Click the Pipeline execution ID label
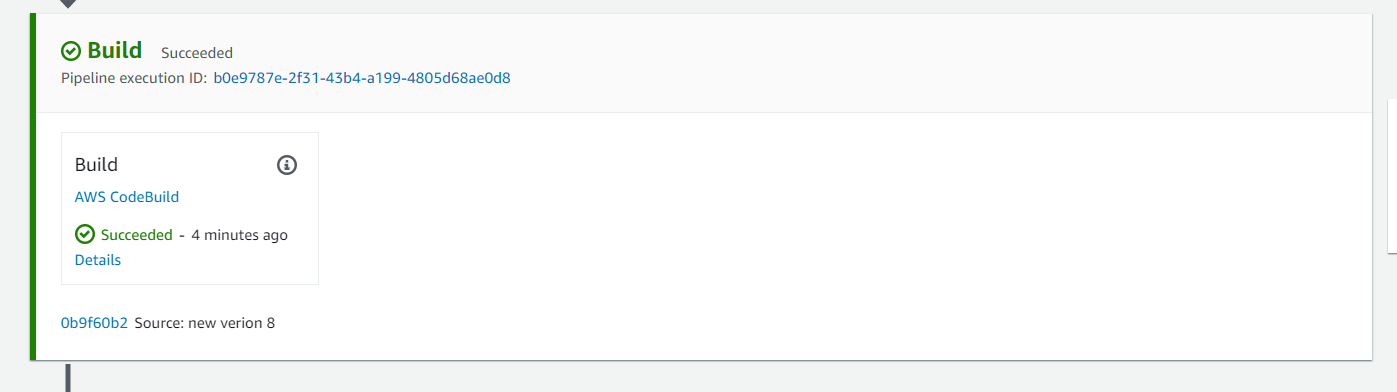Screen dimensions: 1397x392 coord(134,77)
